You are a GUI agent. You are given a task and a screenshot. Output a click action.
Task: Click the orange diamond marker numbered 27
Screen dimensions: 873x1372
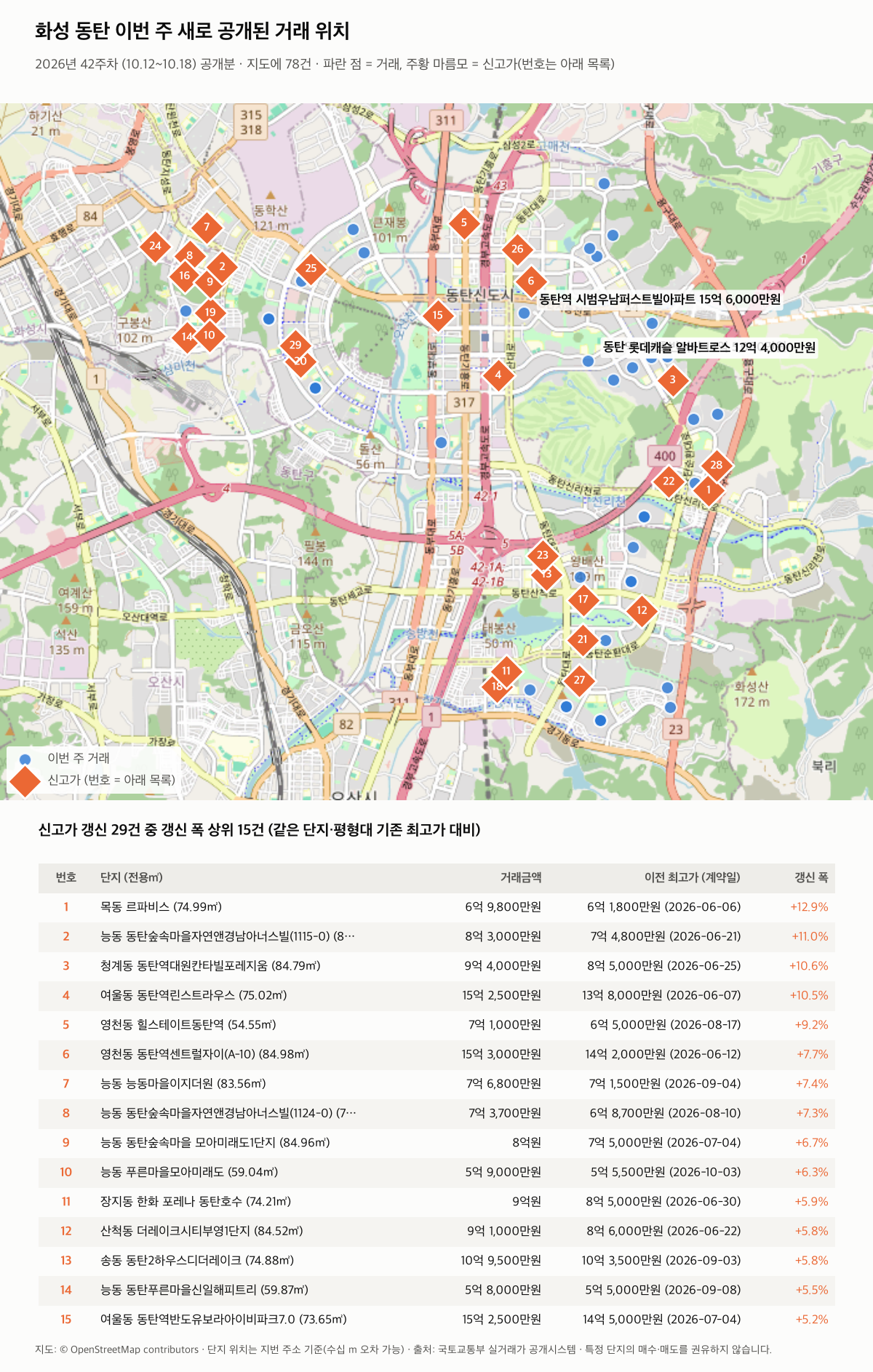[579, 680]
